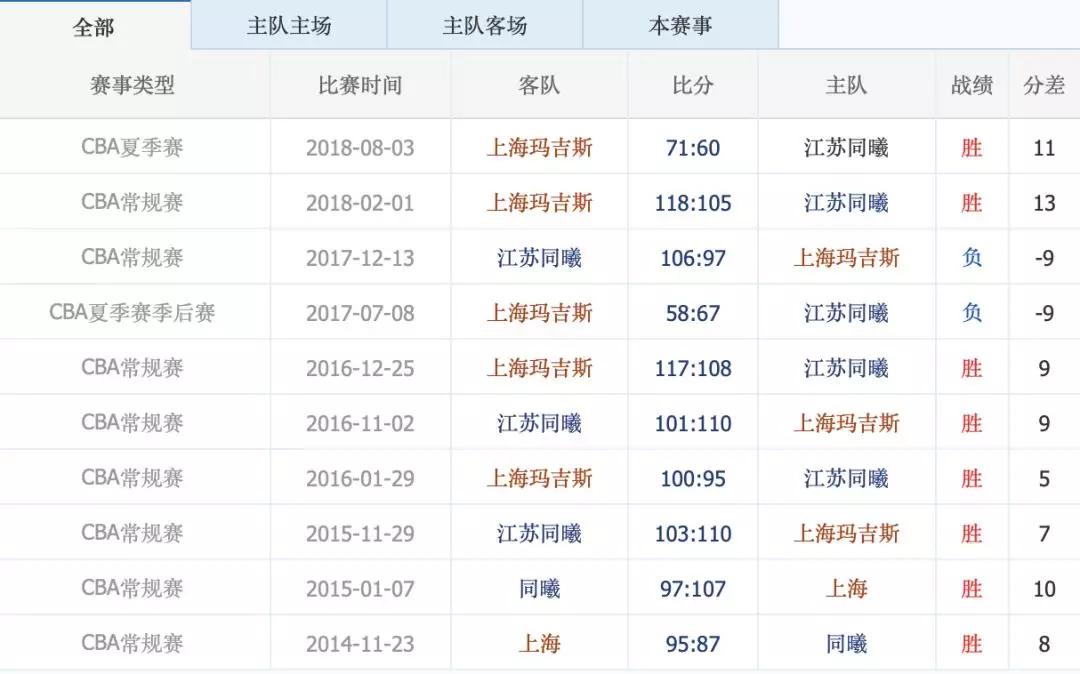Click away team 上海 in 2014-11-23 row
The width and height of the screenshot is (1080, 674).
click(x=539, y=643)
